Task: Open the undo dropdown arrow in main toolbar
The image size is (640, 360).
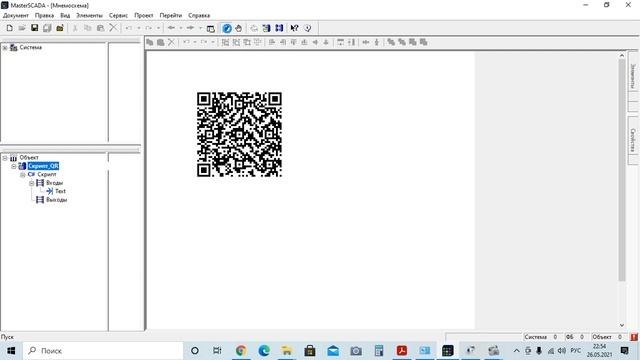Action: tap(139, 28)
